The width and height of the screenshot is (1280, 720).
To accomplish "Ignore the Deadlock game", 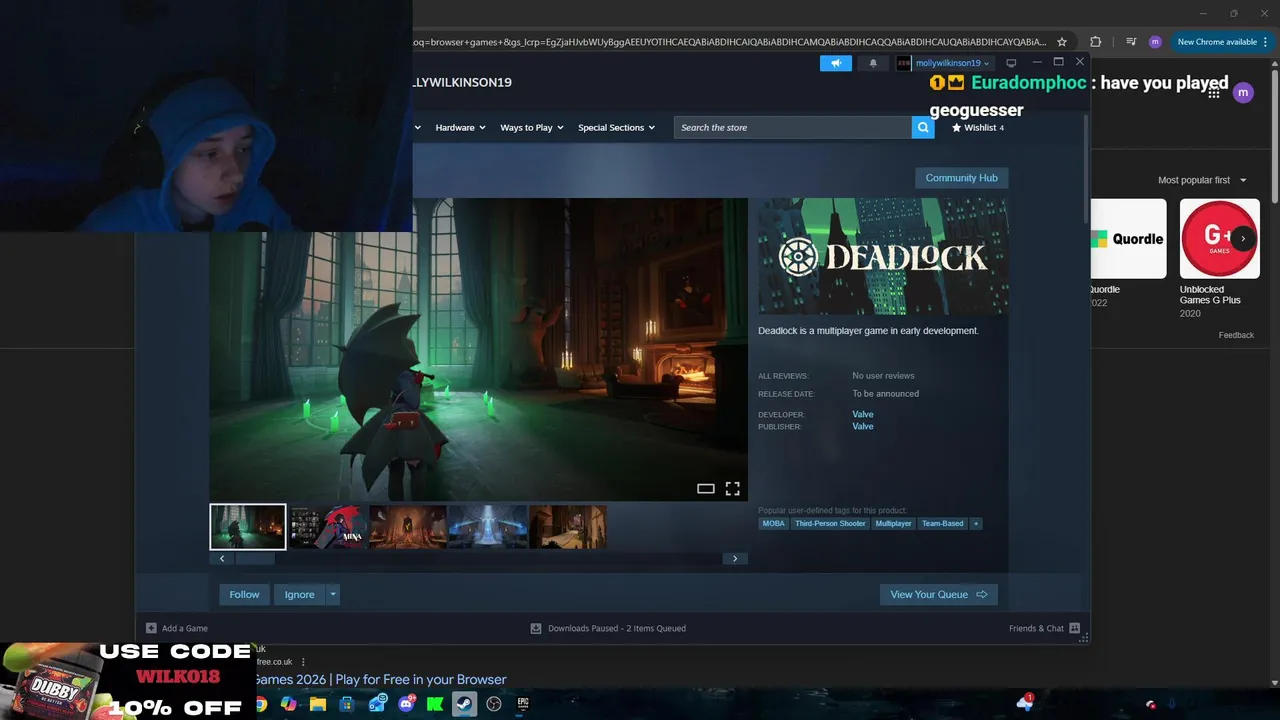I will coord(299,594).
